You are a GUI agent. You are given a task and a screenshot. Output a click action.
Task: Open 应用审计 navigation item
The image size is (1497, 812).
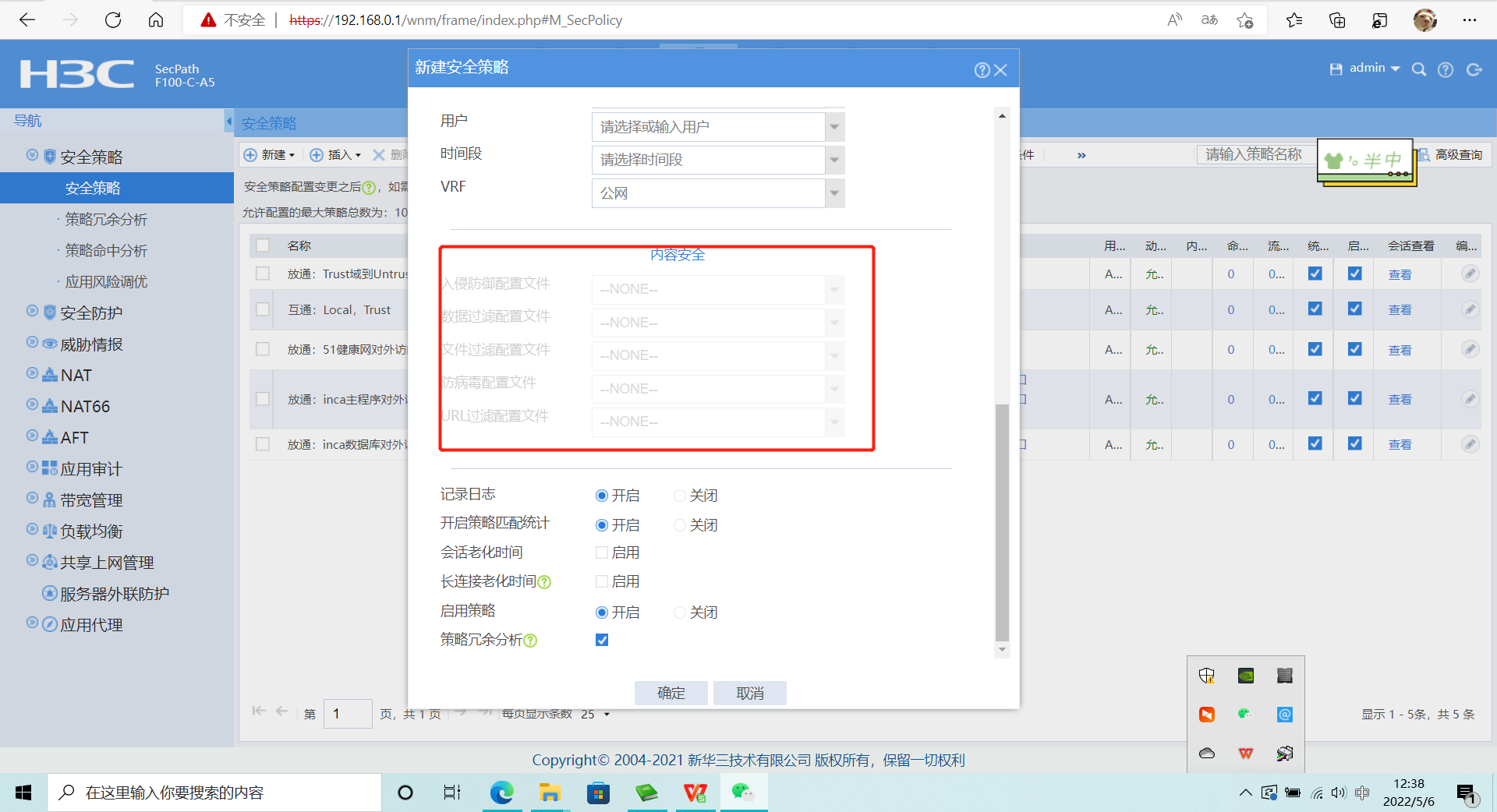click(x=91, y=469)
